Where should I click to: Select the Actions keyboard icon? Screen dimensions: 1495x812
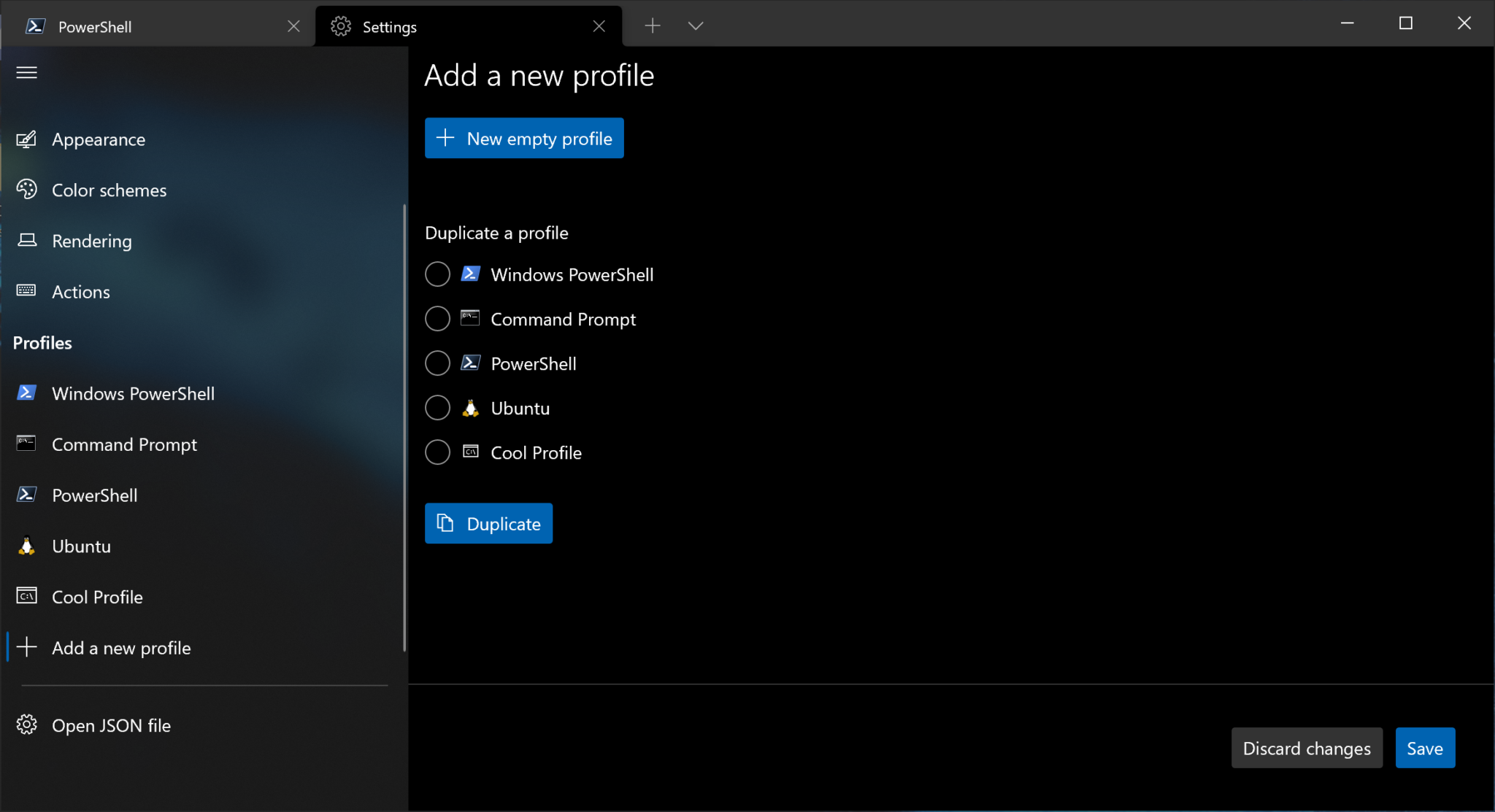pos(26,291)
